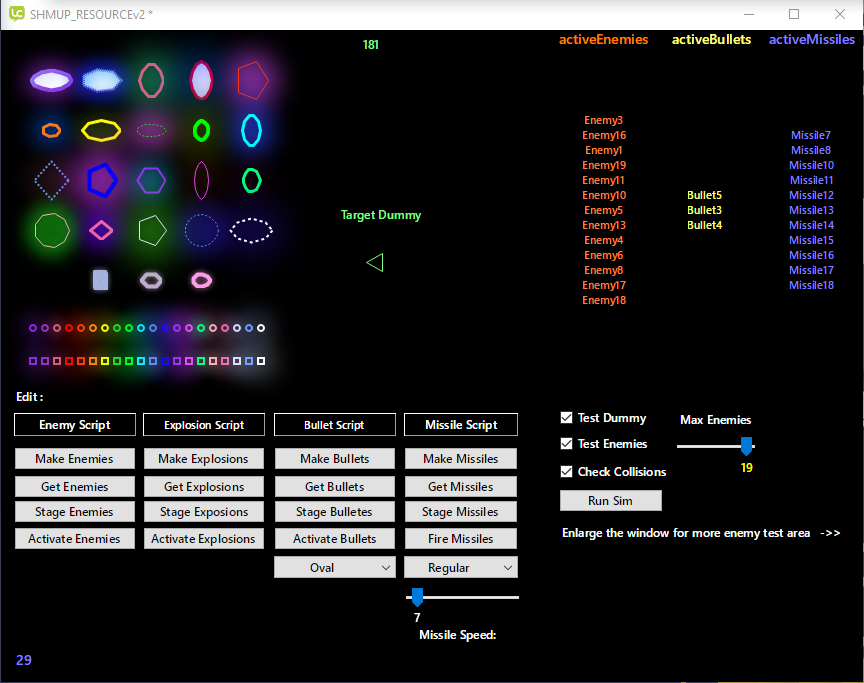Click the green Target Dummy triangle
Screen dimensions: 864x683
375,262
